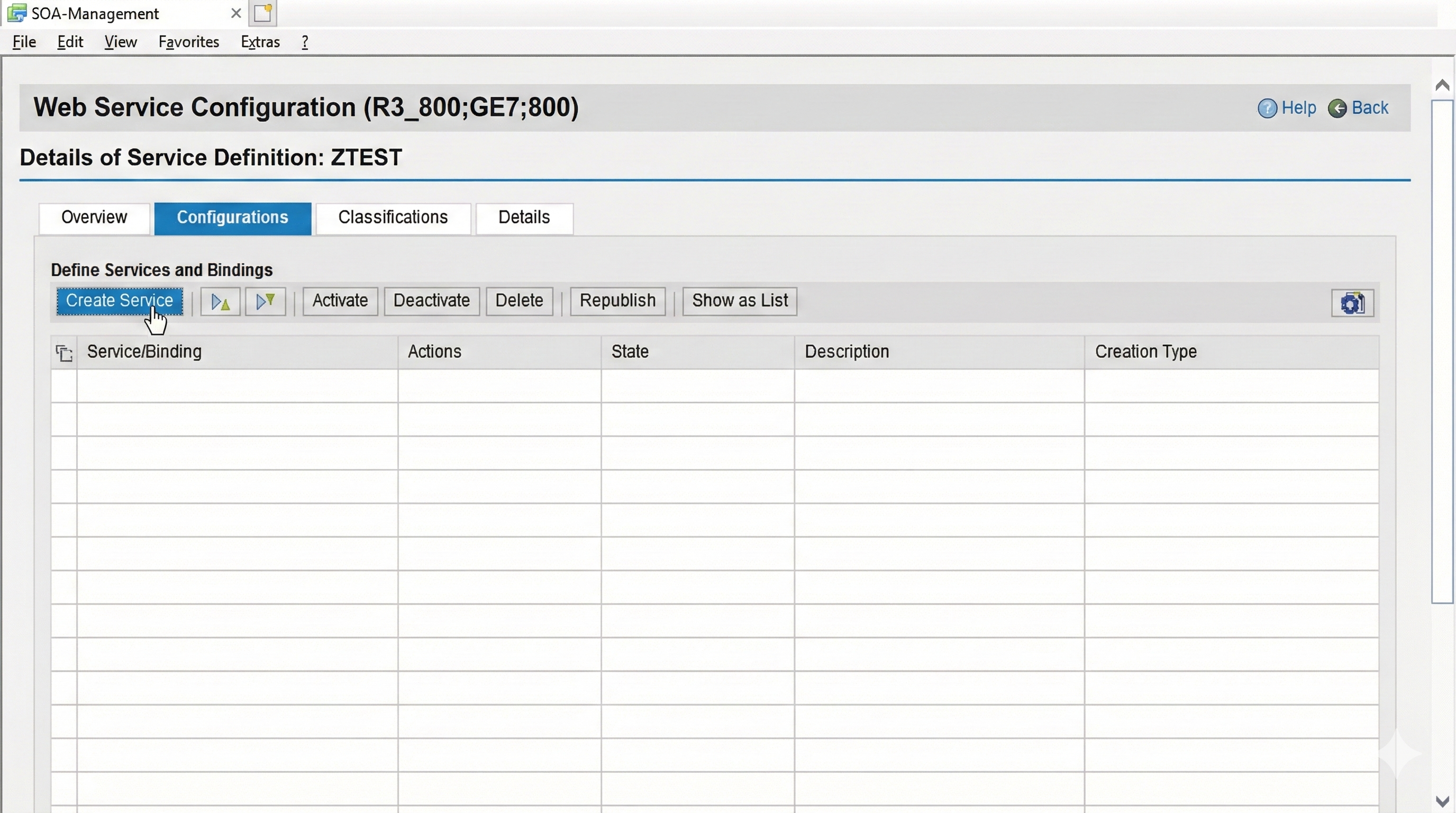Click the Activate button

340,301
